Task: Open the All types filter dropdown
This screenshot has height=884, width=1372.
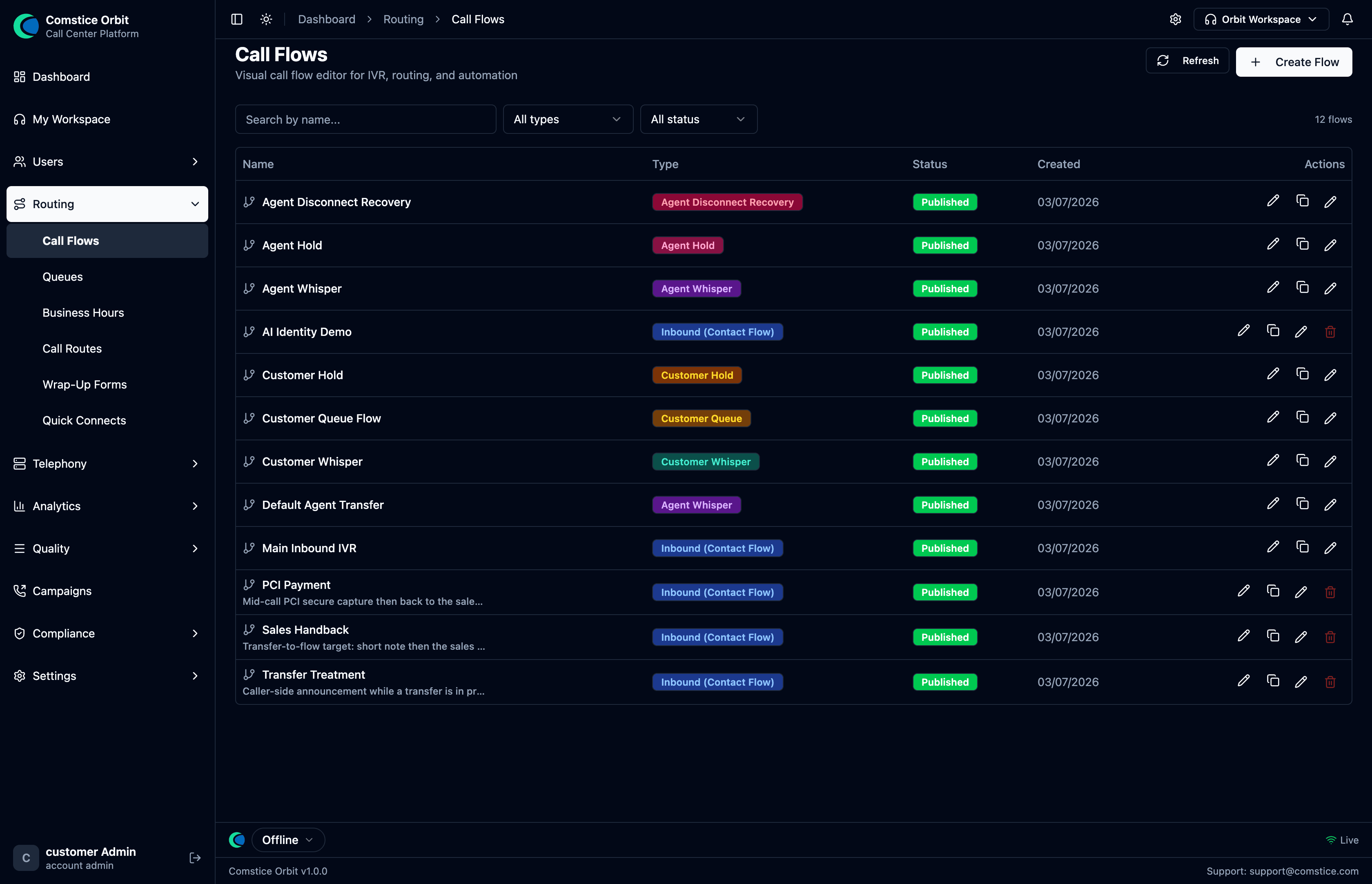Action: (568, 120)
